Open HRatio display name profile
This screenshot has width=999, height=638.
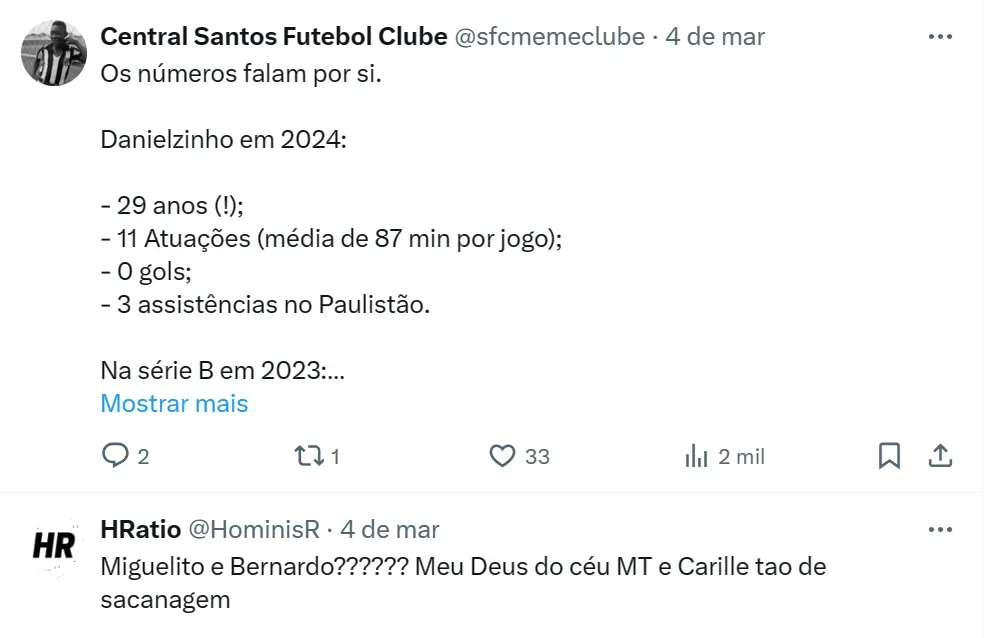[x=139, y=529]
